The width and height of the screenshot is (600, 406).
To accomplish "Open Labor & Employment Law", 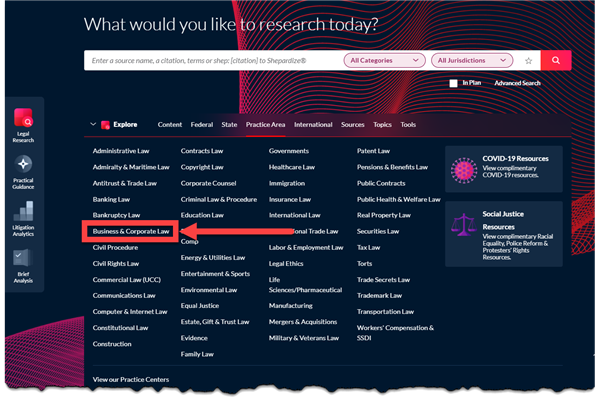I will click(x=306, y=248).
